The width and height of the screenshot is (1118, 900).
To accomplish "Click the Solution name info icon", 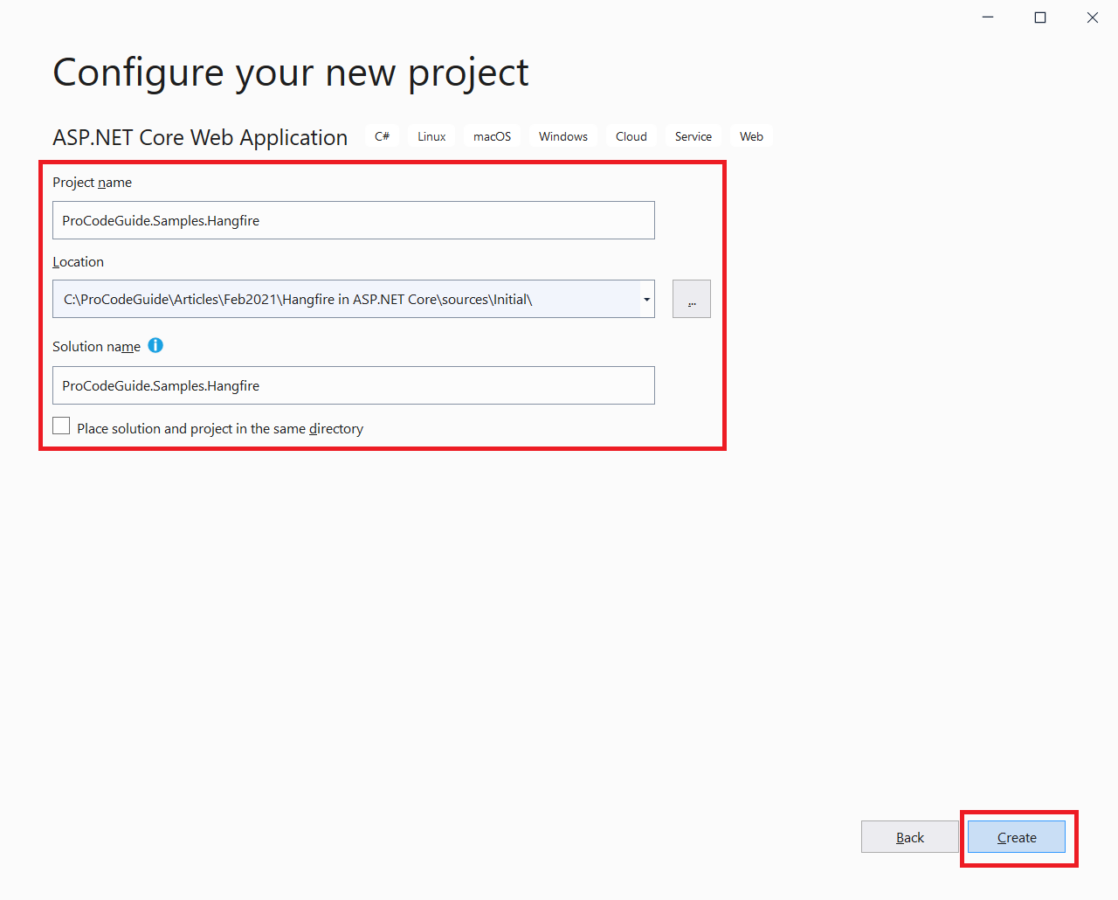I will click(155, 346).
